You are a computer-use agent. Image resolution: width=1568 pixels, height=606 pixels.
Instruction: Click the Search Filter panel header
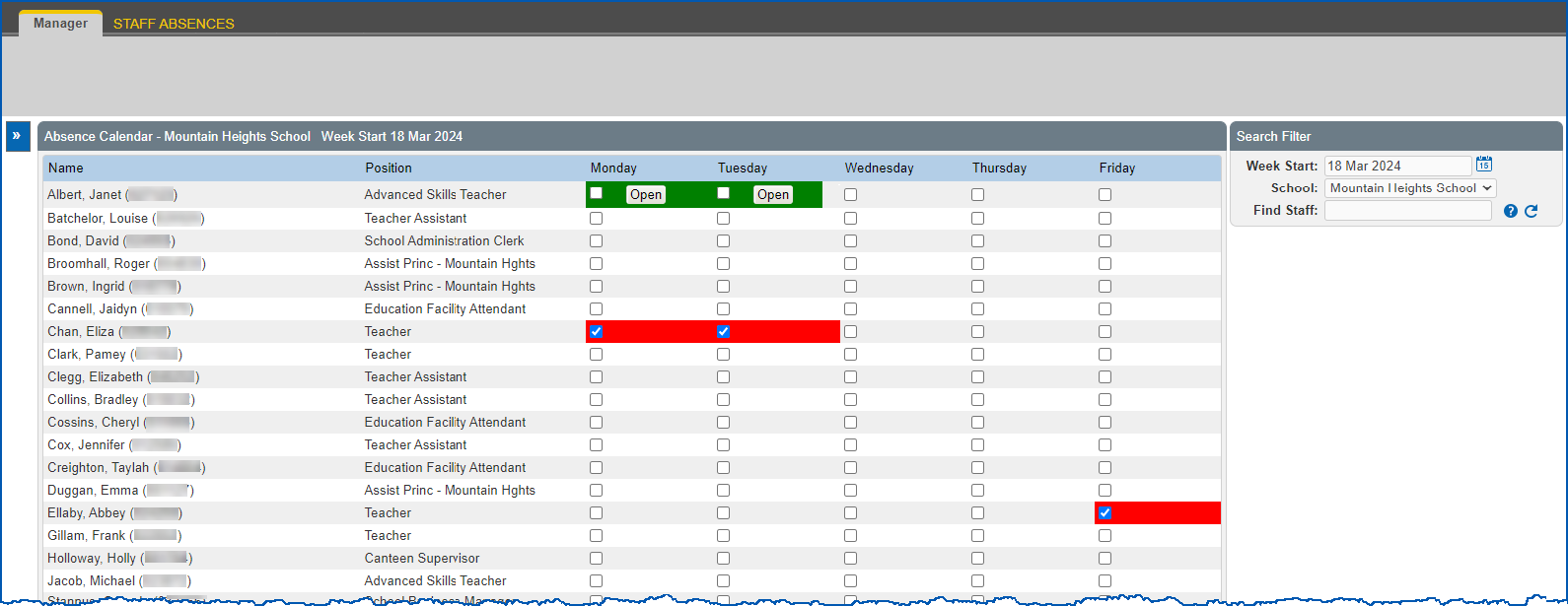click(x=1395, y=136)
